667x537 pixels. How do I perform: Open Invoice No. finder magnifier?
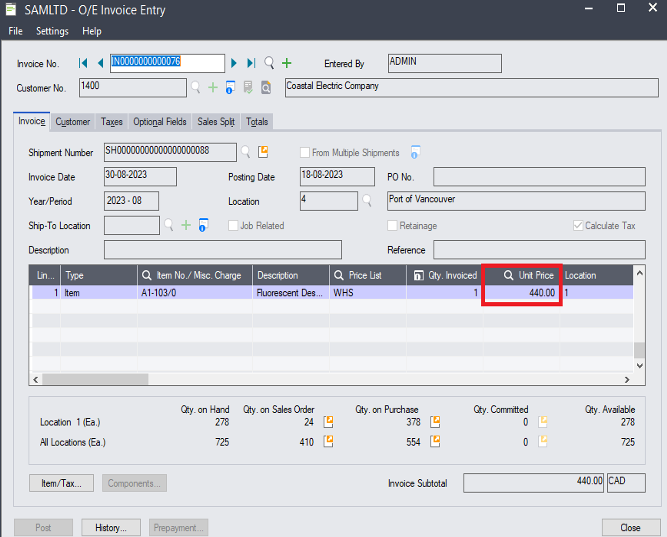269,63
